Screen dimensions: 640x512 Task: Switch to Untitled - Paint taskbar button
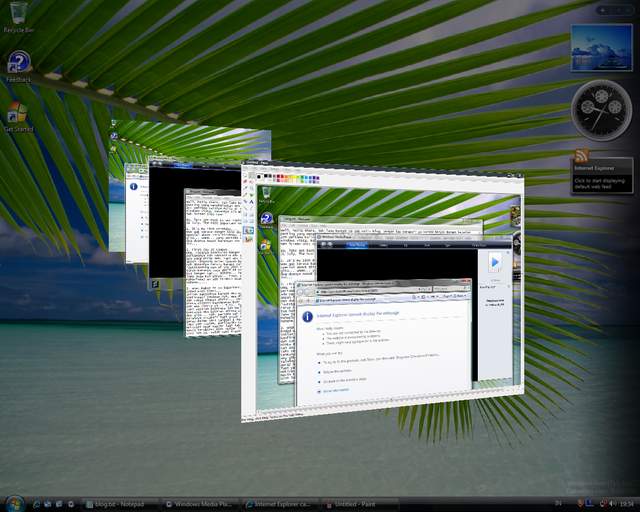click(359, 505)
